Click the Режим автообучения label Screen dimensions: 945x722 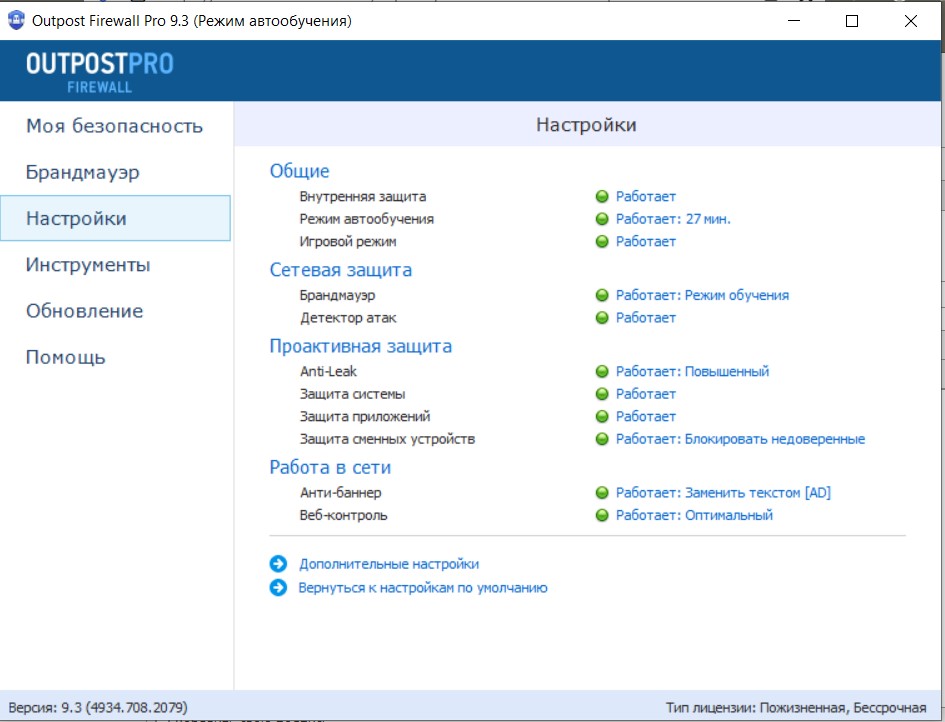(x=366, y=219)
